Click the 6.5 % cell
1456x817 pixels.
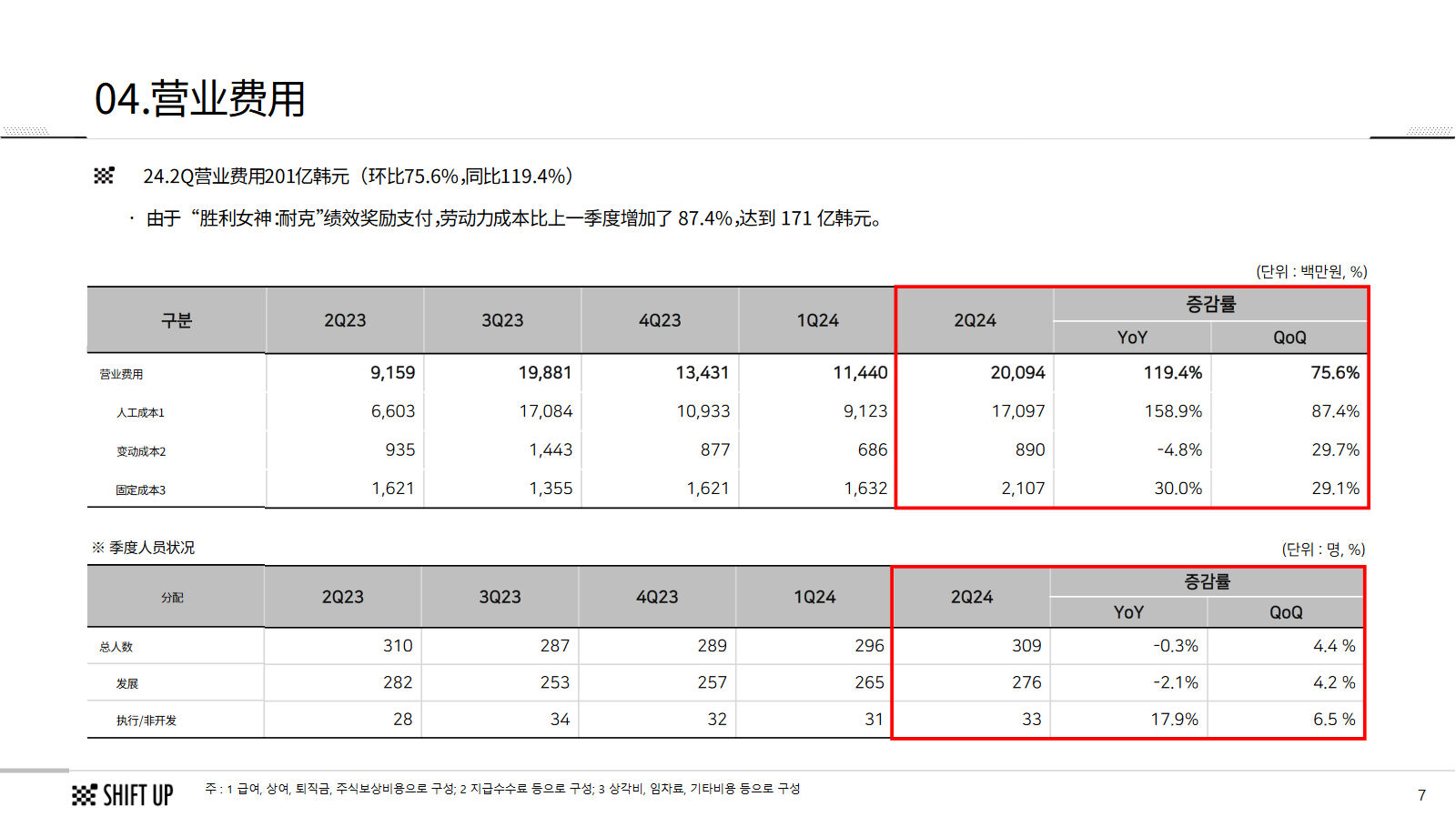pos(1334,719)
